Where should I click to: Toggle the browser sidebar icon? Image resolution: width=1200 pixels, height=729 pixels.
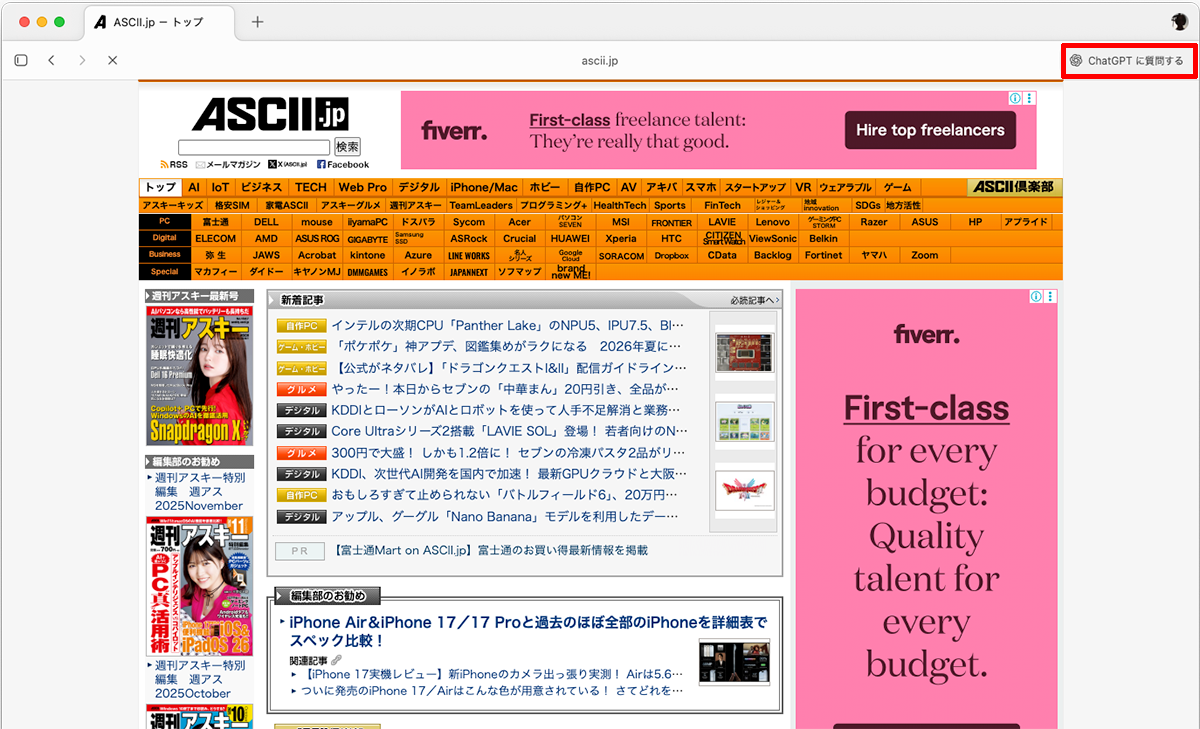[21, 60]
